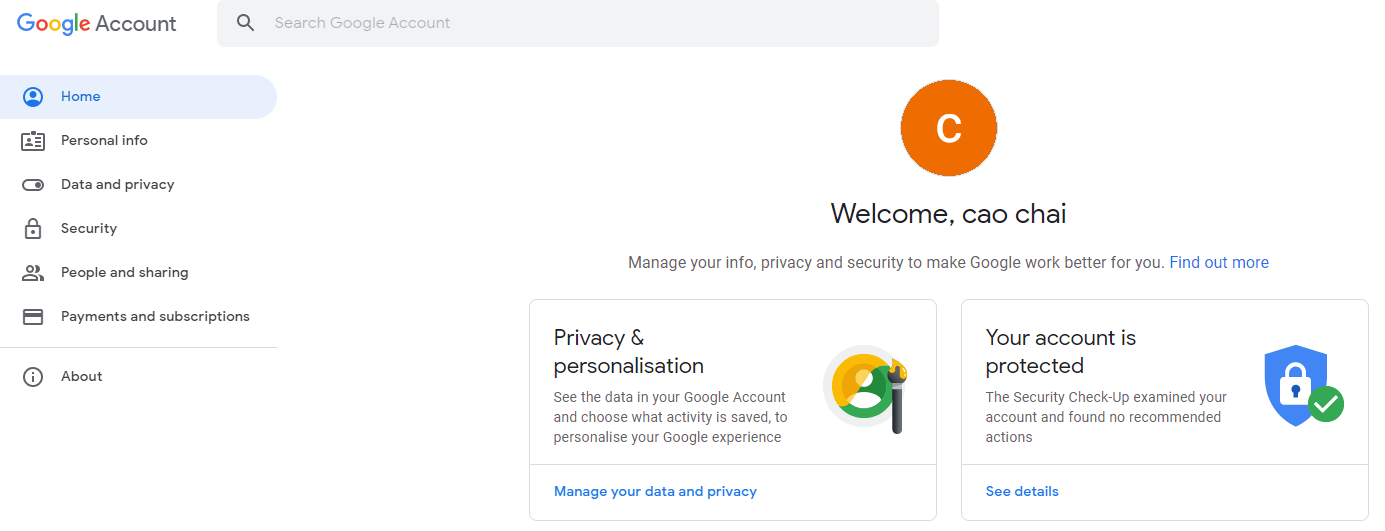Click the Personal info ID card icon
Screen dimensions: 1385x531
point(33,141)
